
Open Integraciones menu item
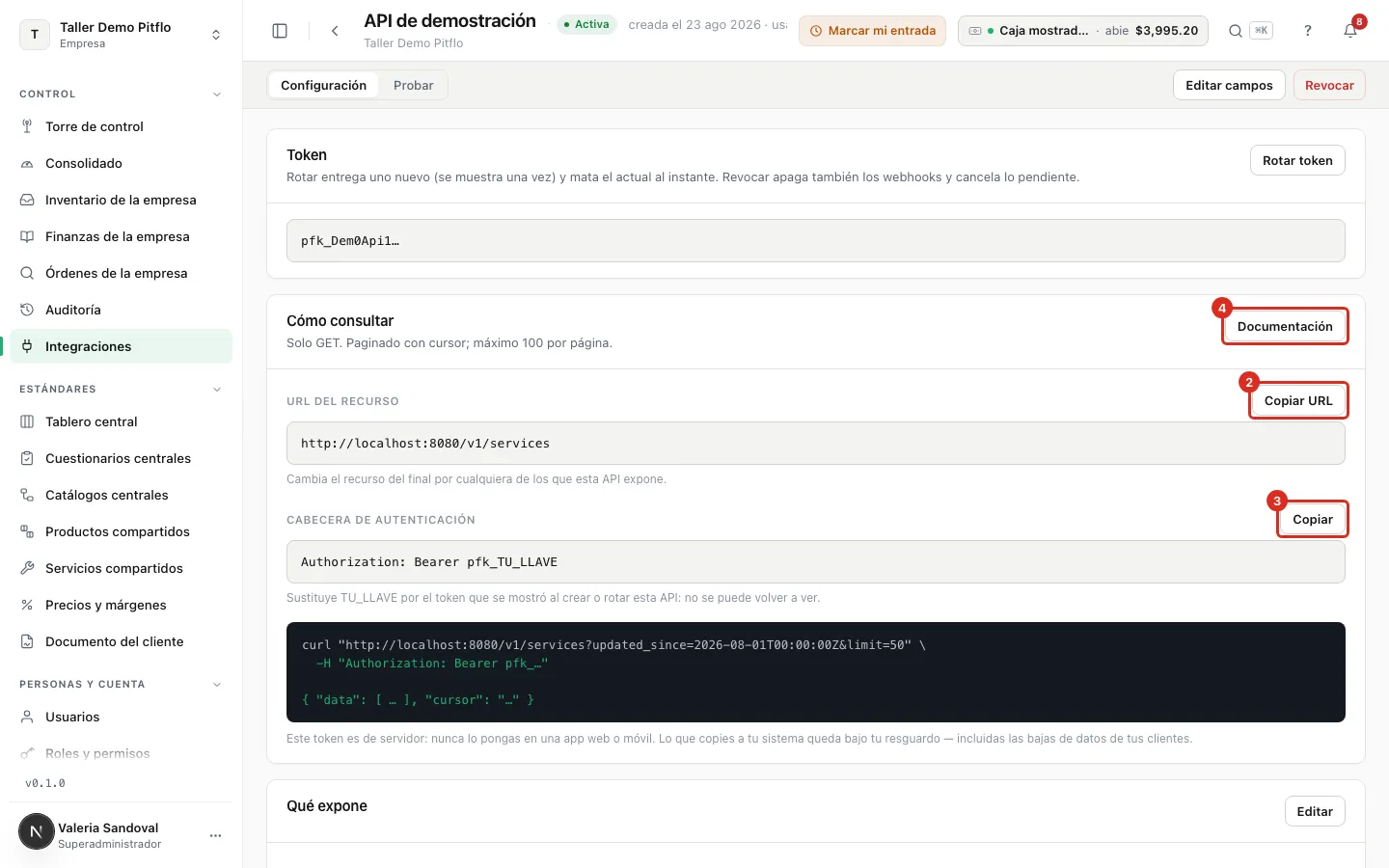point(122,346)
